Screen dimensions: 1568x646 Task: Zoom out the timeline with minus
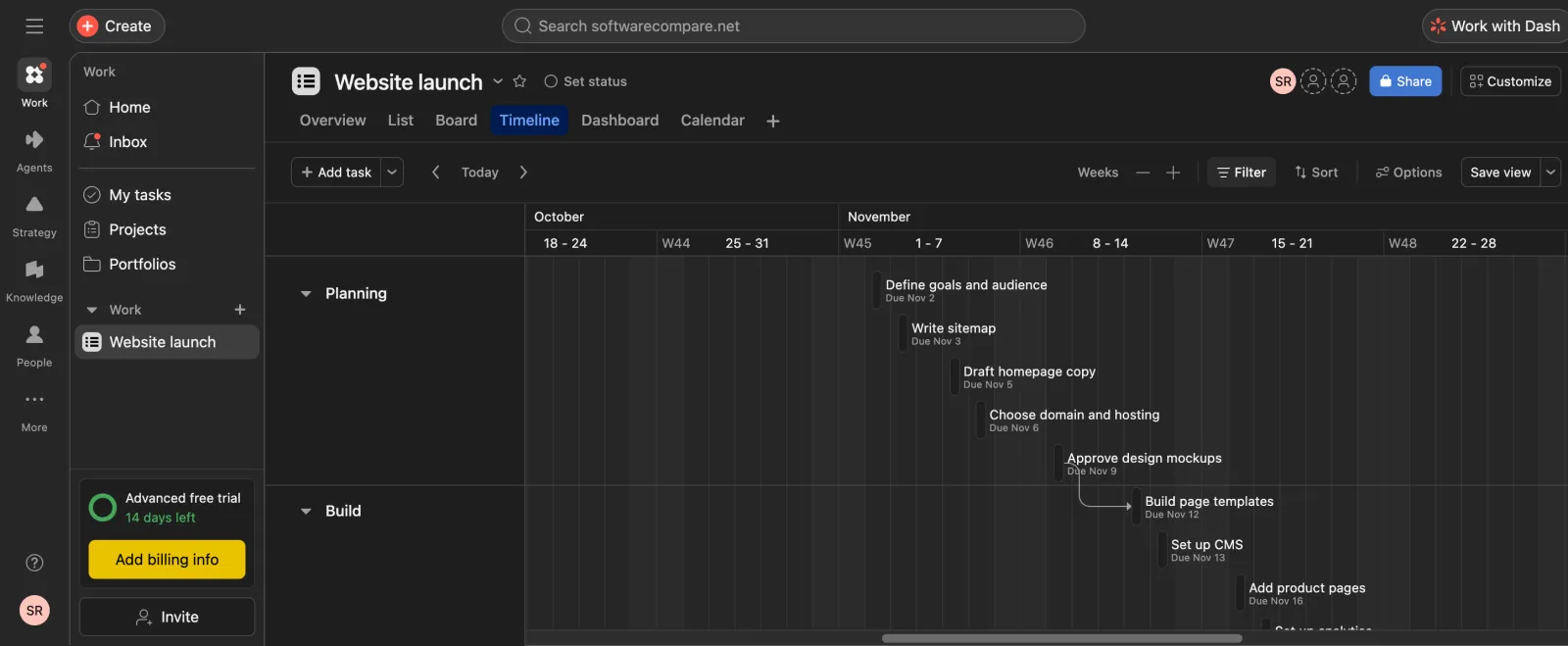click(1143, 173)
